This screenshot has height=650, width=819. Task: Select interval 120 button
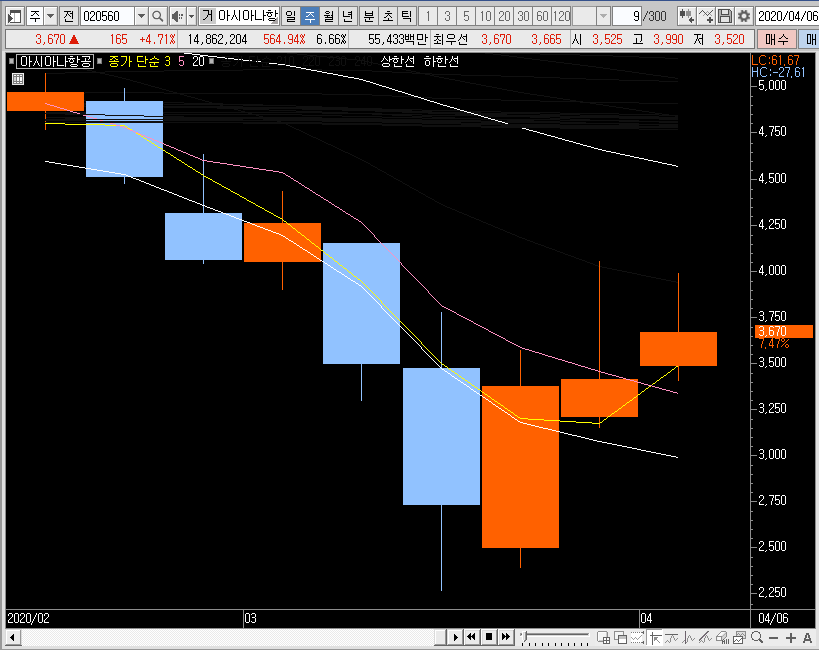click(x=561, y=17)
